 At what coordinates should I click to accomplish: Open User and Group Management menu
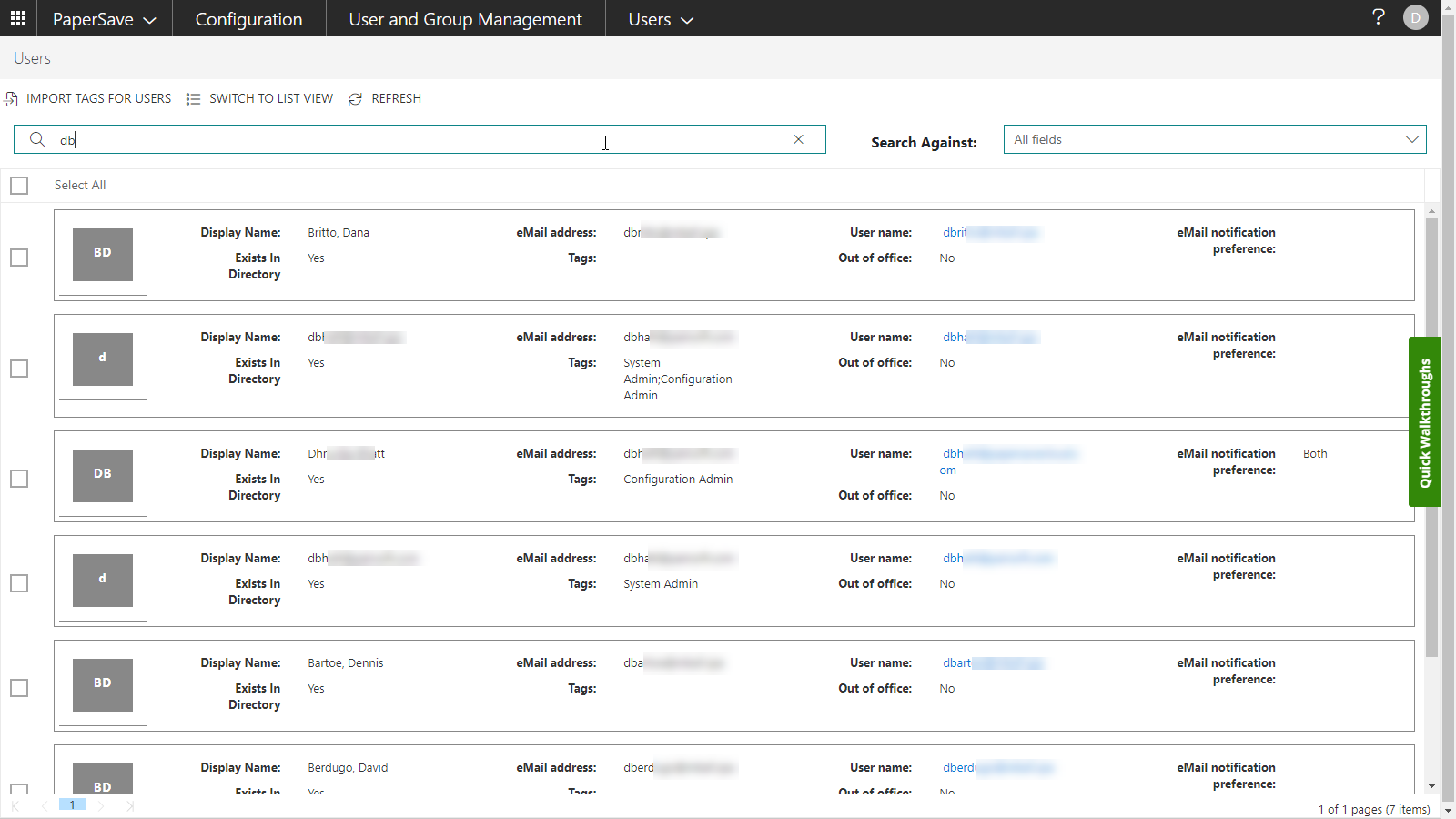pos(465,19)
